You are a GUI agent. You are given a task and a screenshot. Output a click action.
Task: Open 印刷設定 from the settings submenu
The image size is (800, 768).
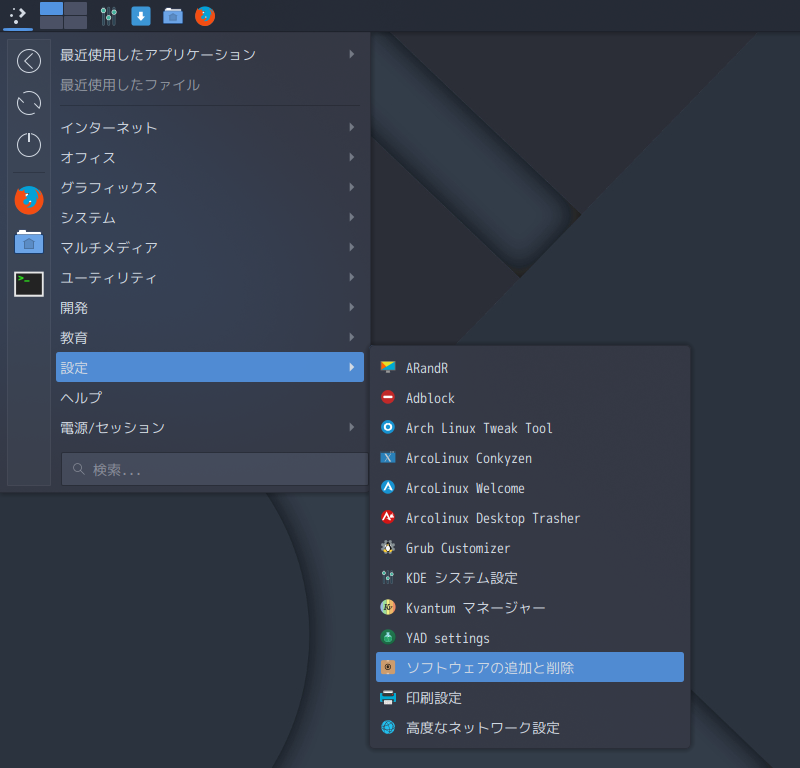530,698
